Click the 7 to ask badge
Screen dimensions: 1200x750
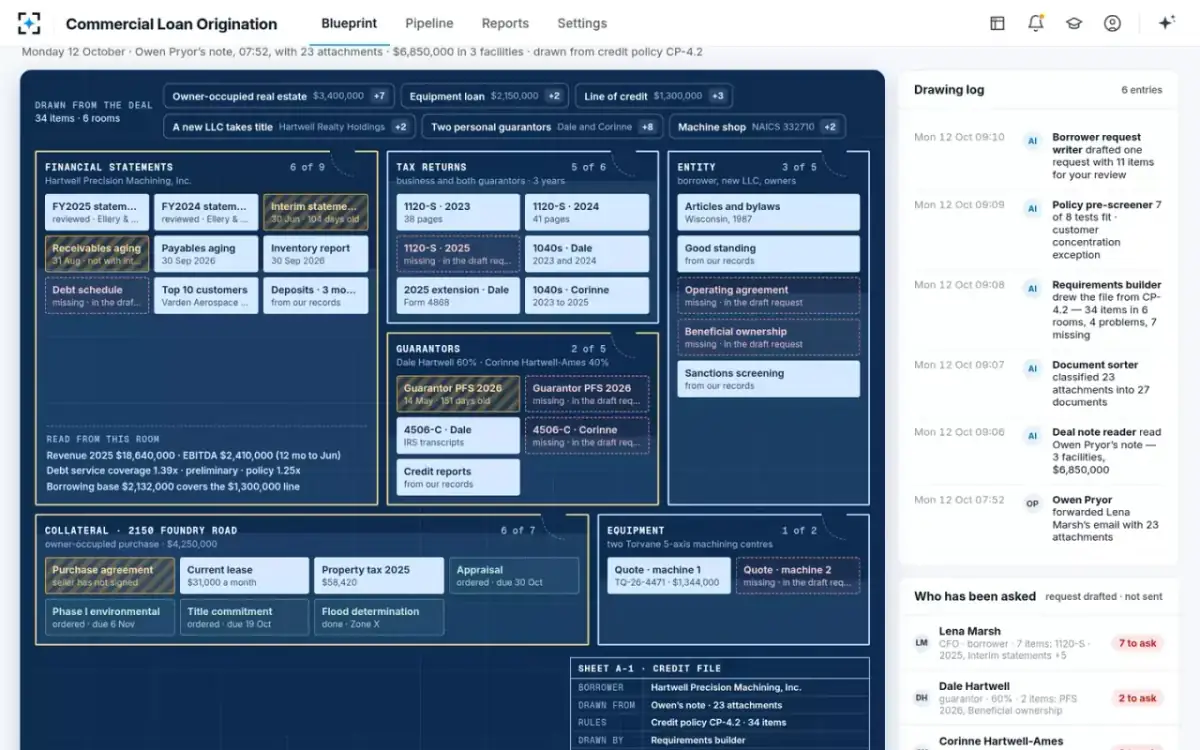click(x=1137, y=643)
